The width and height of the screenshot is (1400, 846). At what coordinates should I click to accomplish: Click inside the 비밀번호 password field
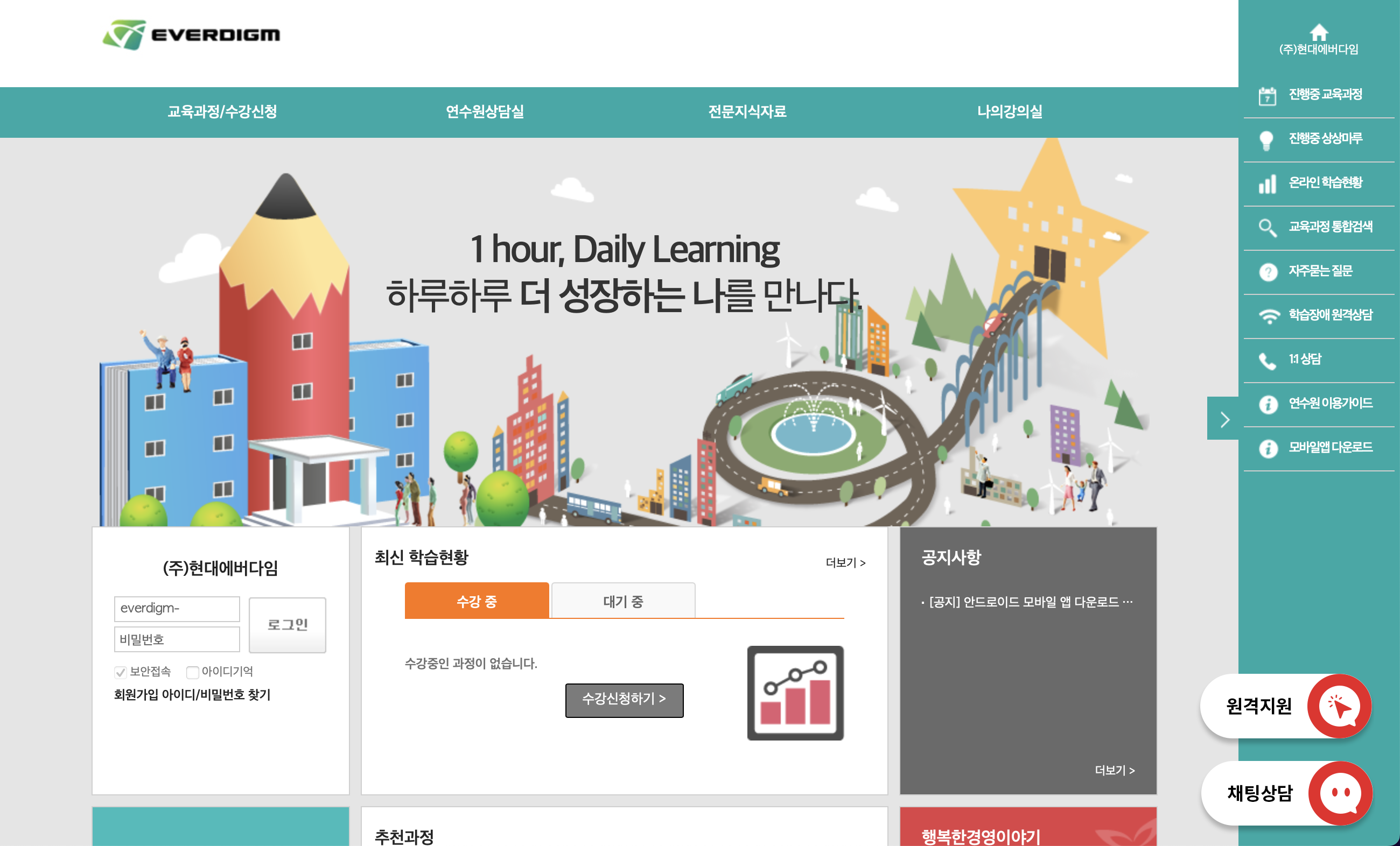(177, 639)
